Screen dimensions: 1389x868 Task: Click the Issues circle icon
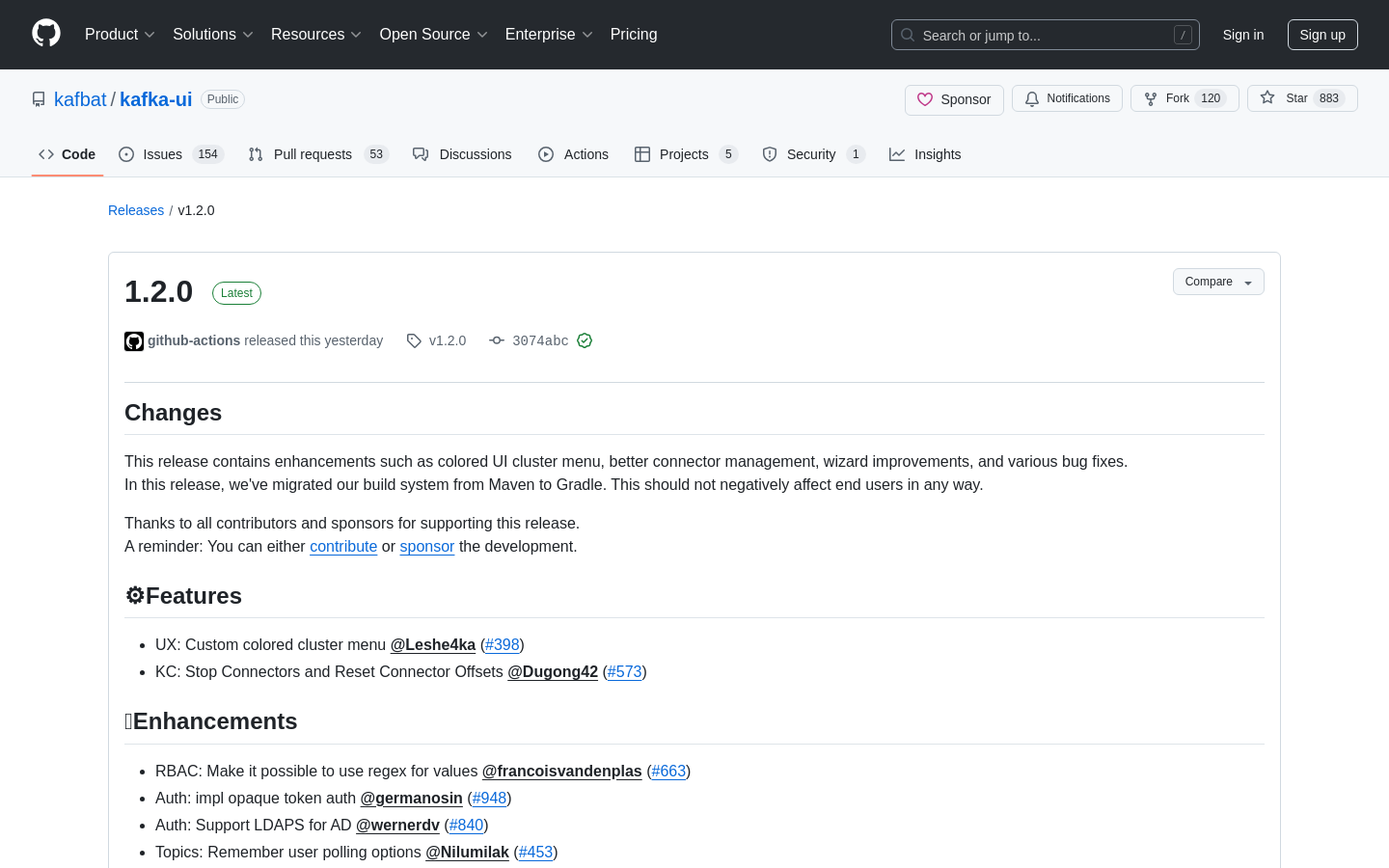click(126, 154)
